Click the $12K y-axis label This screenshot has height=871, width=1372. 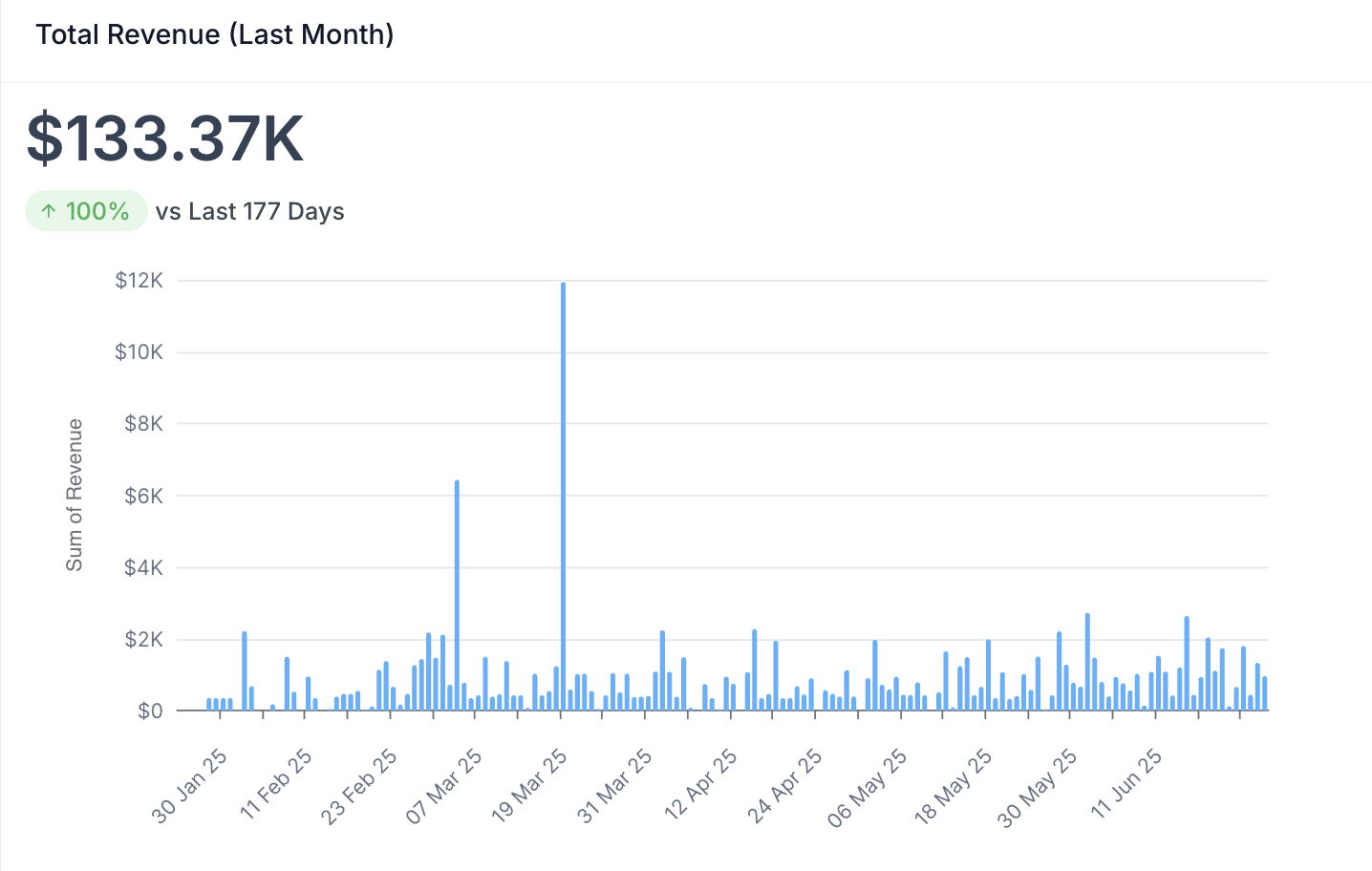point(139,281)
